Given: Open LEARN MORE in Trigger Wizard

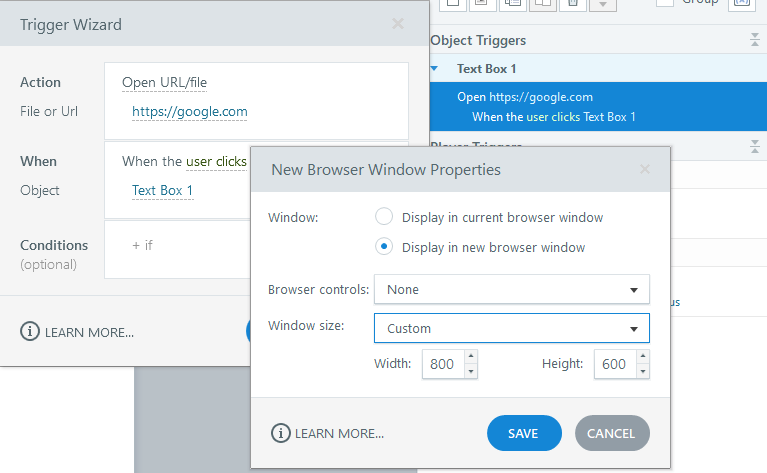Looking at the screenshot, I should (89, 333).
